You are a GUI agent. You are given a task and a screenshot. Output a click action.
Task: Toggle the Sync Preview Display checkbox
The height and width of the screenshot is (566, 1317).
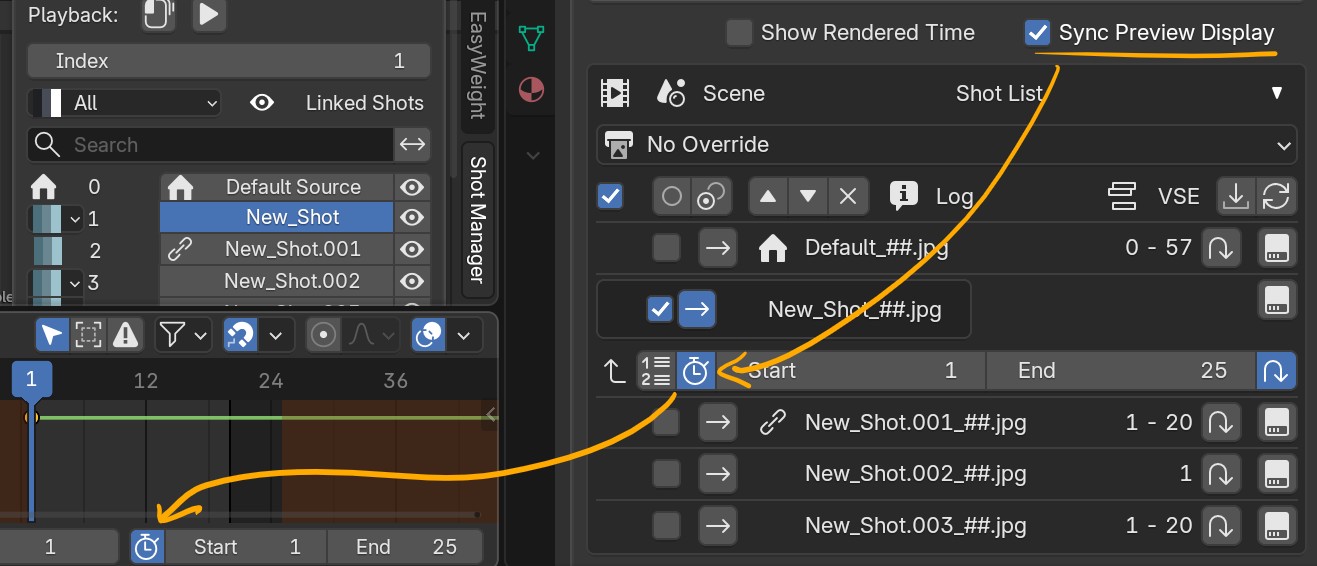coord(1037,33)
